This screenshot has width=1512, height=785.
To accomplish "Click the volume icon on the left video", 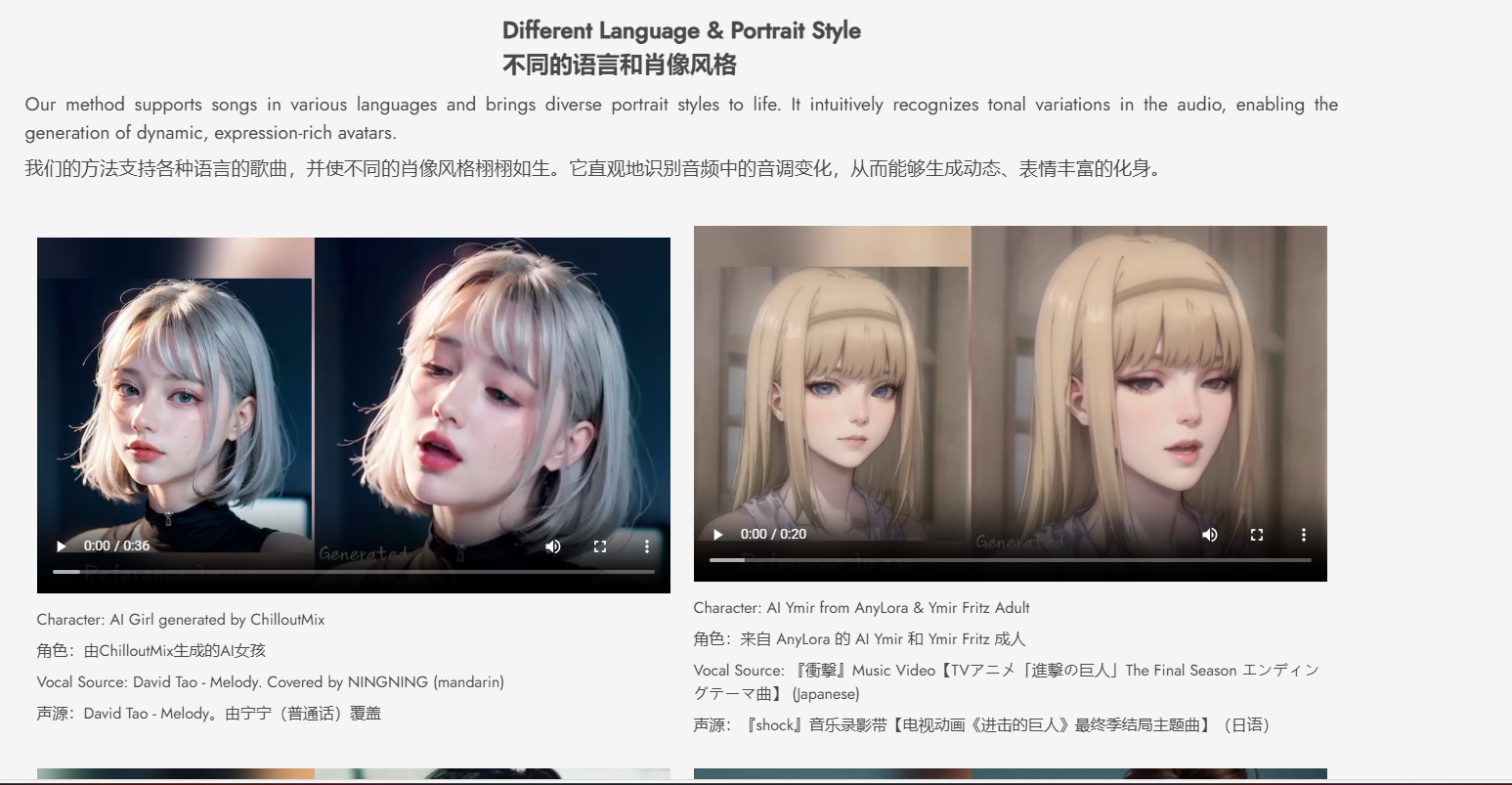I will tap(553, 546).
